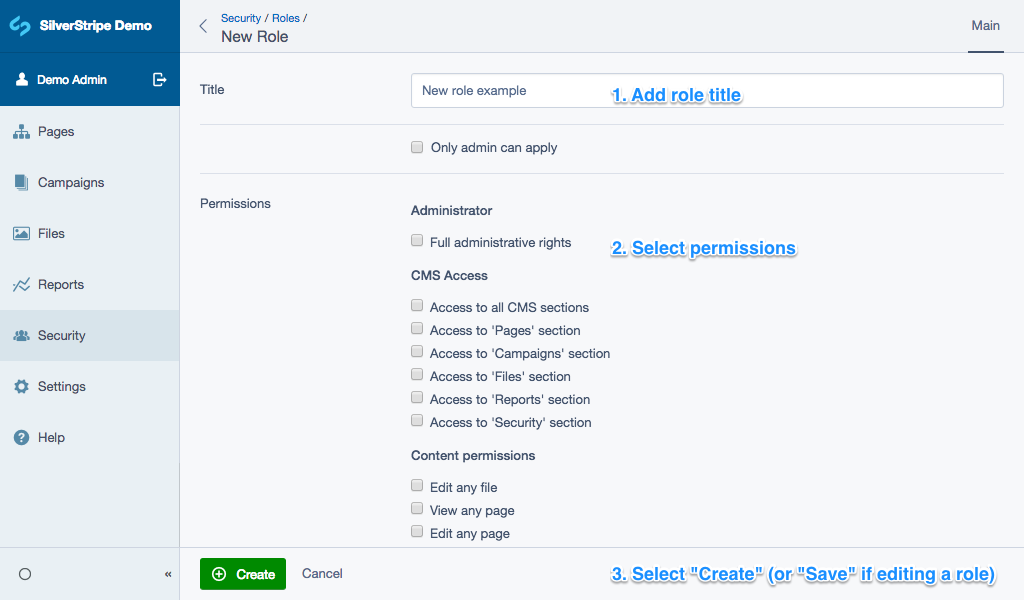Open Pages via its sitemap icon
The width and height of the screenshot is (1024, 600).
pyautogui.click(x=21, y=132)
